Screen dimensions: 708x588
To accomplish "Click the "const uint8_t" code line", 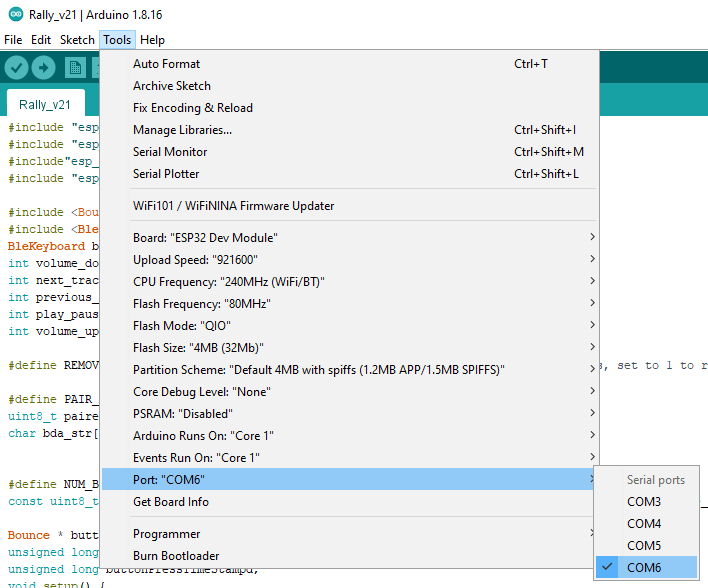I will pos(53,501).
